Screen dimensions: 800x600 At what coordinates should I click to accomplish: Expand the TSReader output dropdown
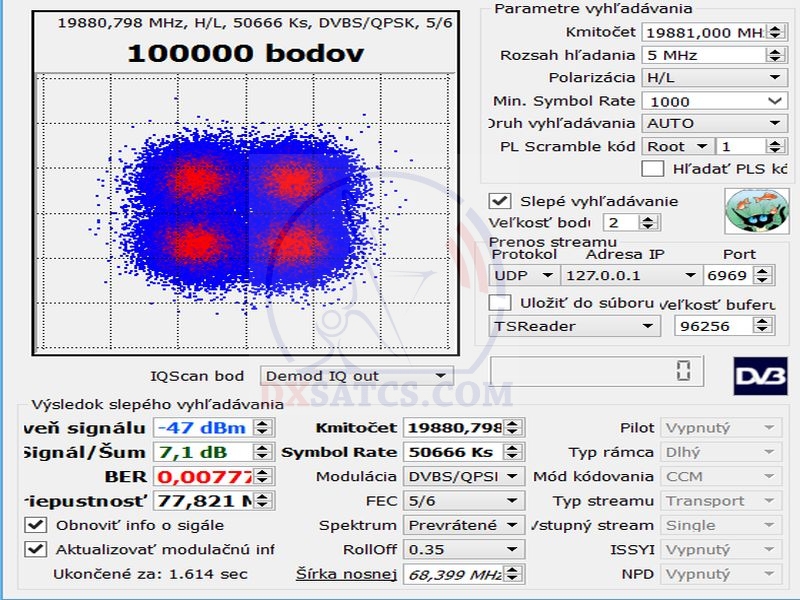coord(575,326)
